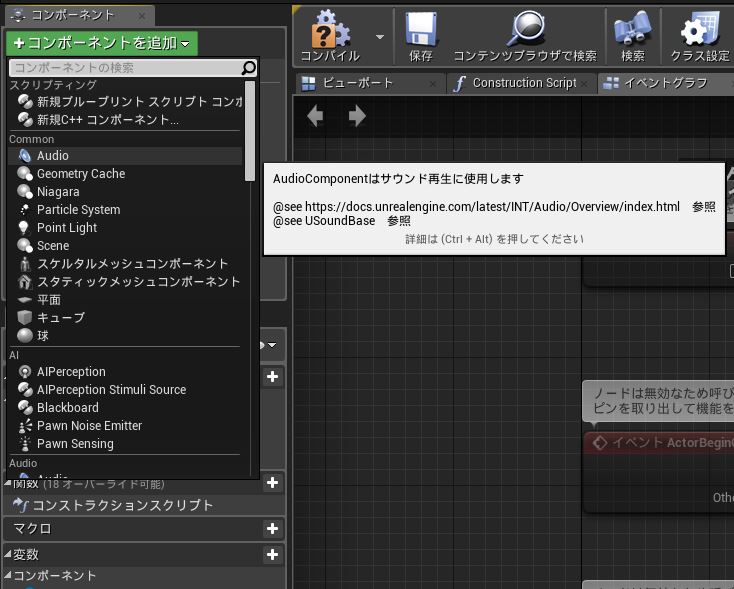Click the 平面 (Plane) shape icon
Viewport: 734px width, 589px height.
(x=24, y=300)
